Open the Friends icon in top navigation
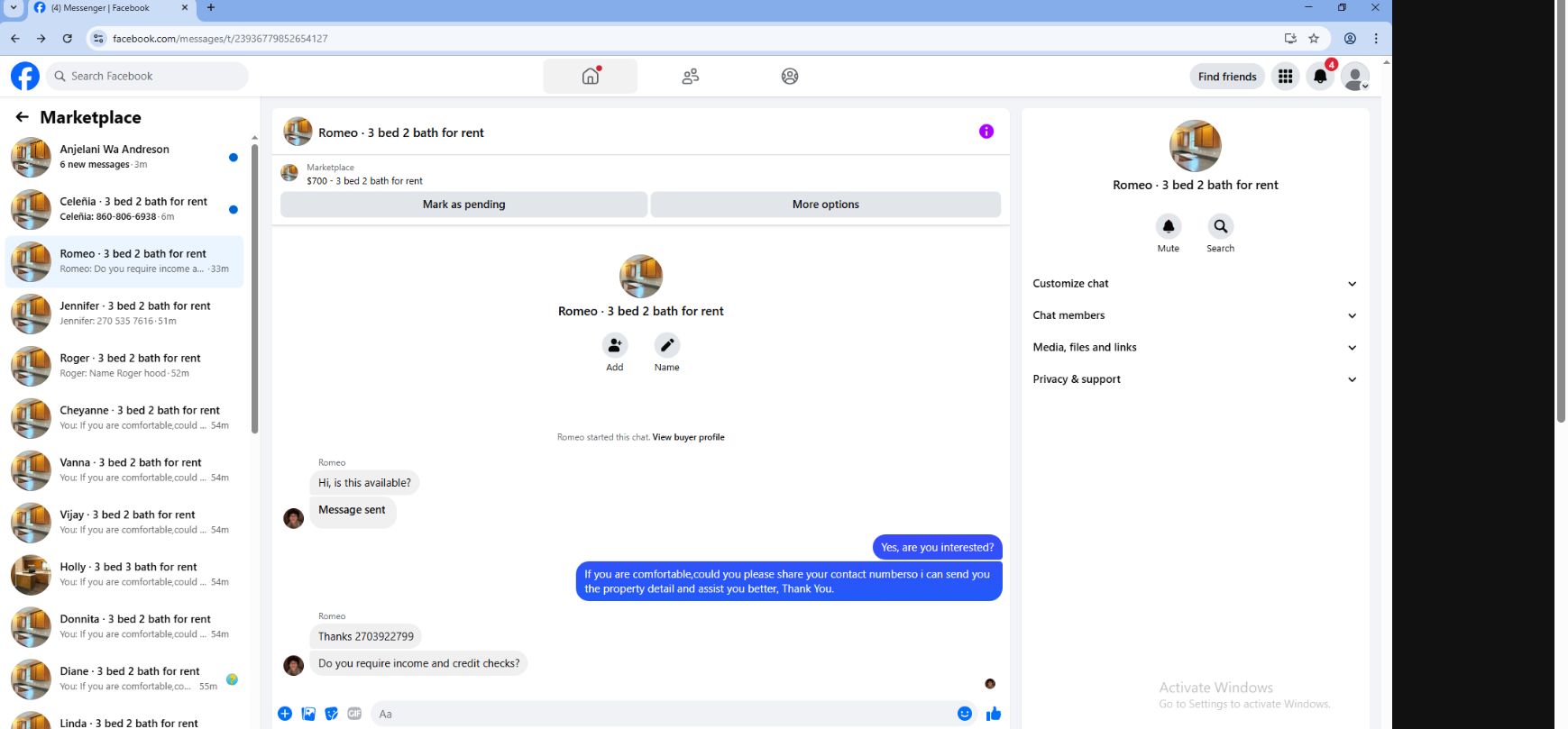The width and height of the screenshot is (1568, 729). click(691, 77)
